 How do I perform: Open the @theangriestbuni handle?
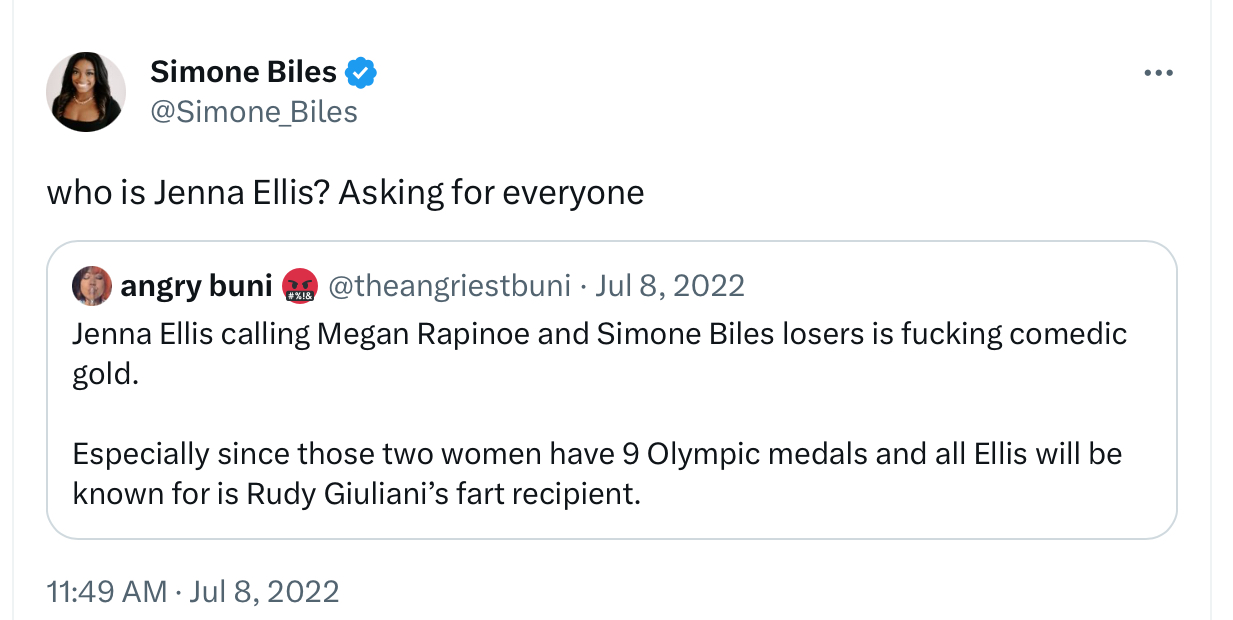[449, 287]
